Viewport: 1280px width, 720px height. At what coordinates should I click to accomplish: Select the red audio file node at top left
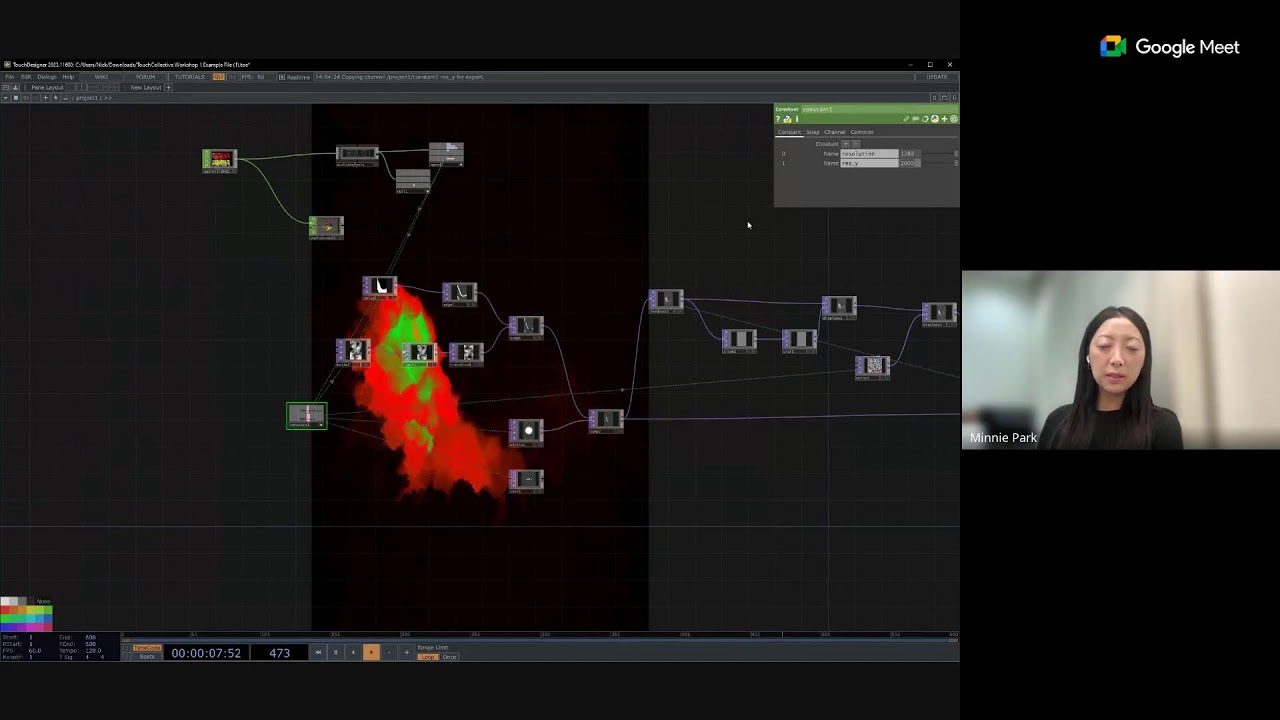click(x=219, y=160)
